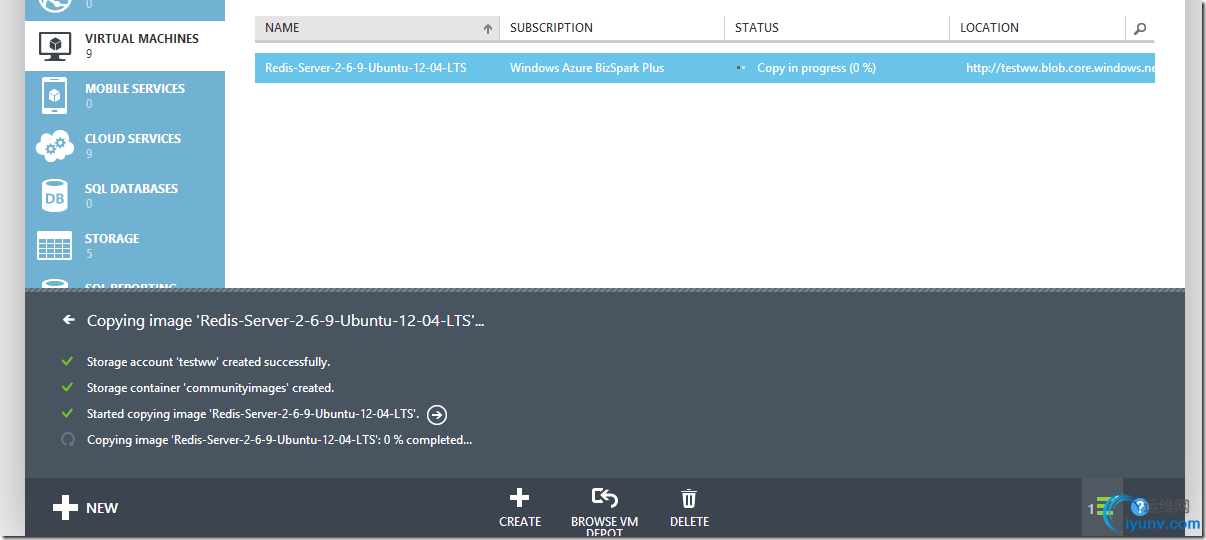Click the spinner beside 0 % completed message

pyautogui.click(x=68, y=439)
